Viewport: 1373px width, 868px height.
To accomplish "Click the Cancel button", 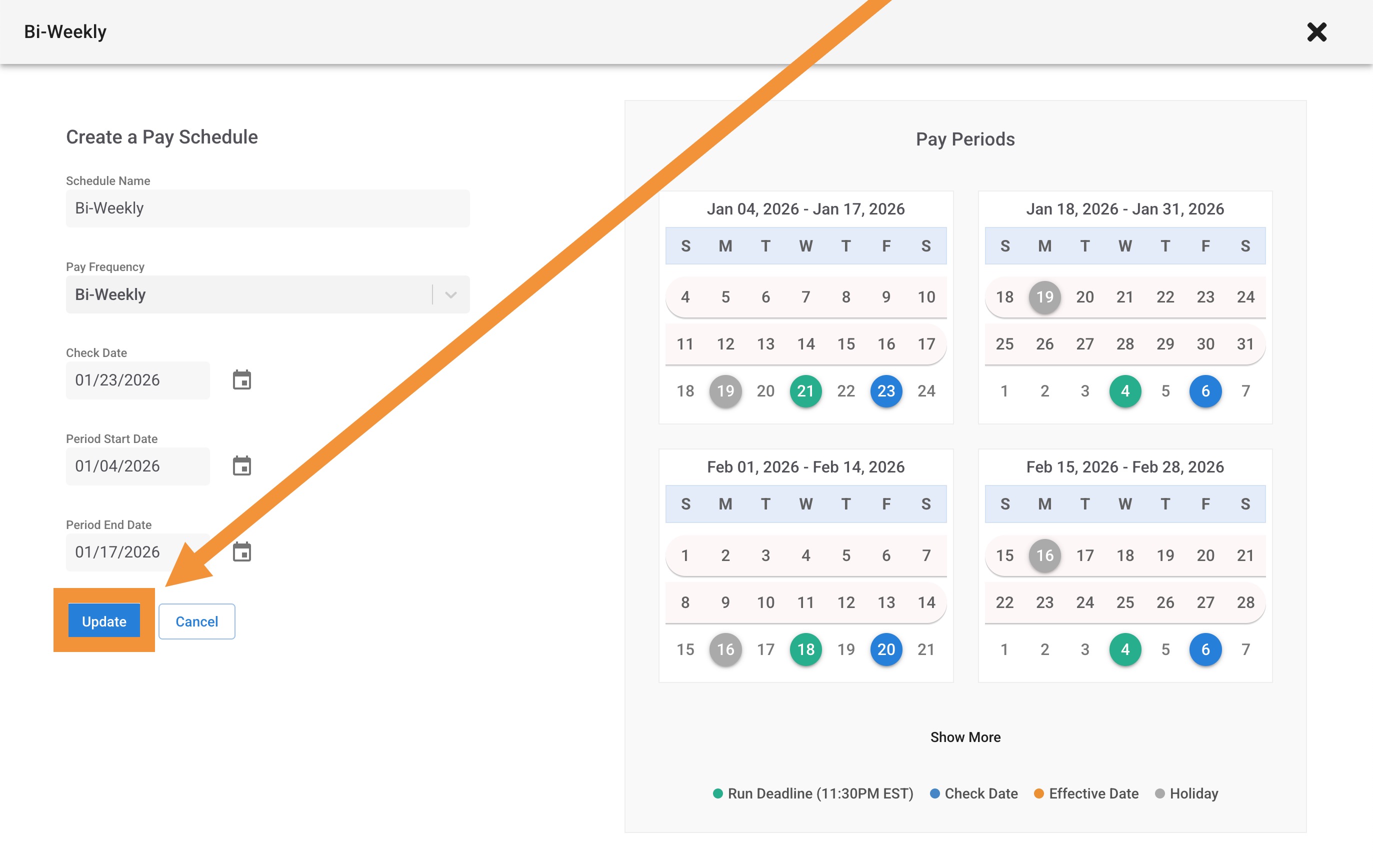I will [x=196, y=621].
